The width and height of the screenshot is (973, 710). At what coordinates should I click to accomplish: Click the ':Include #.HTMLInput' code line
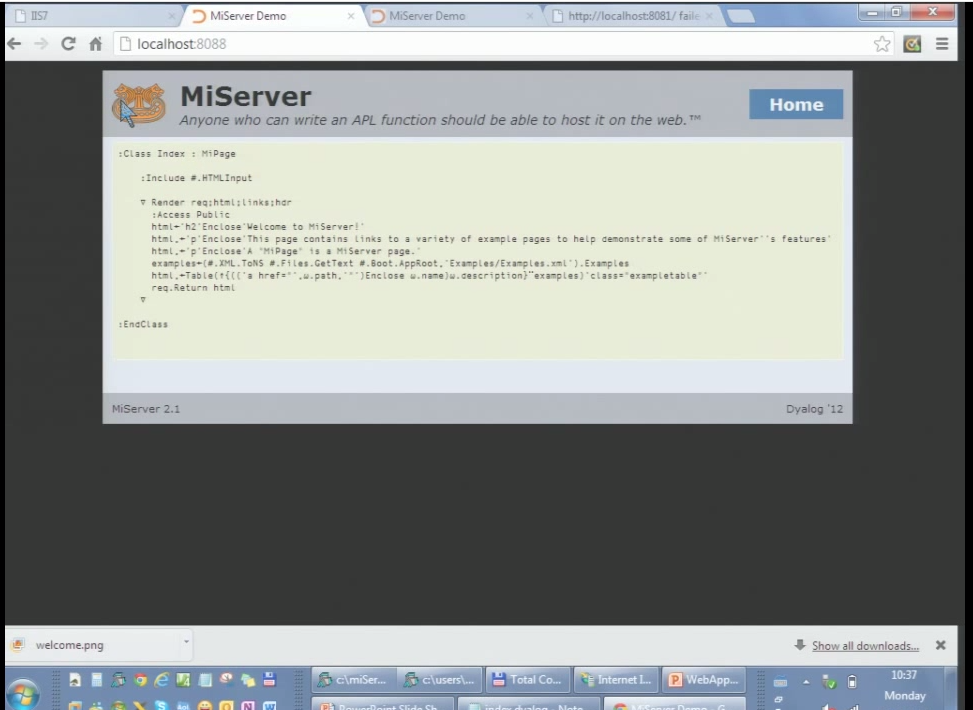(x=196, y=178)
